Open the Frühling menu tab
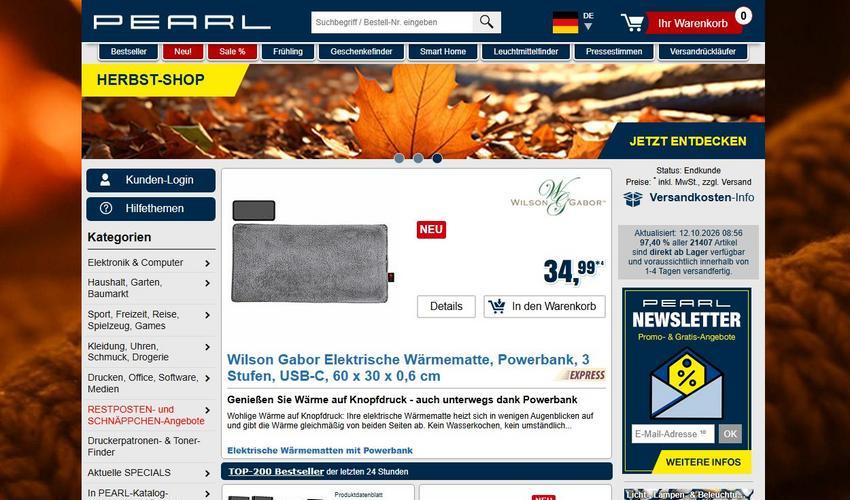850x500 pixels. pos(288,52)
